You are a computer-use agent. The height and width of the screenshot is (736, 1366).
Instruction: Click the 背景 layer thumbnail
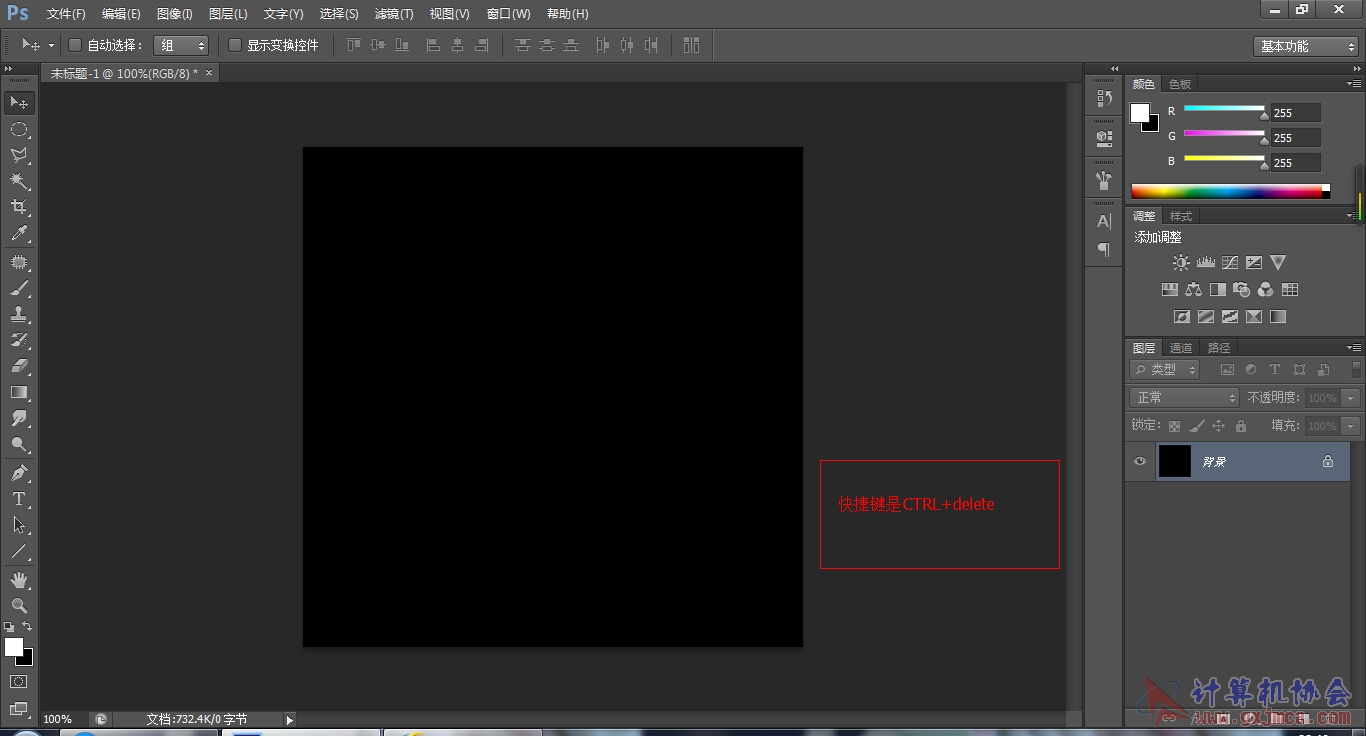click(x=1175, y=461)
